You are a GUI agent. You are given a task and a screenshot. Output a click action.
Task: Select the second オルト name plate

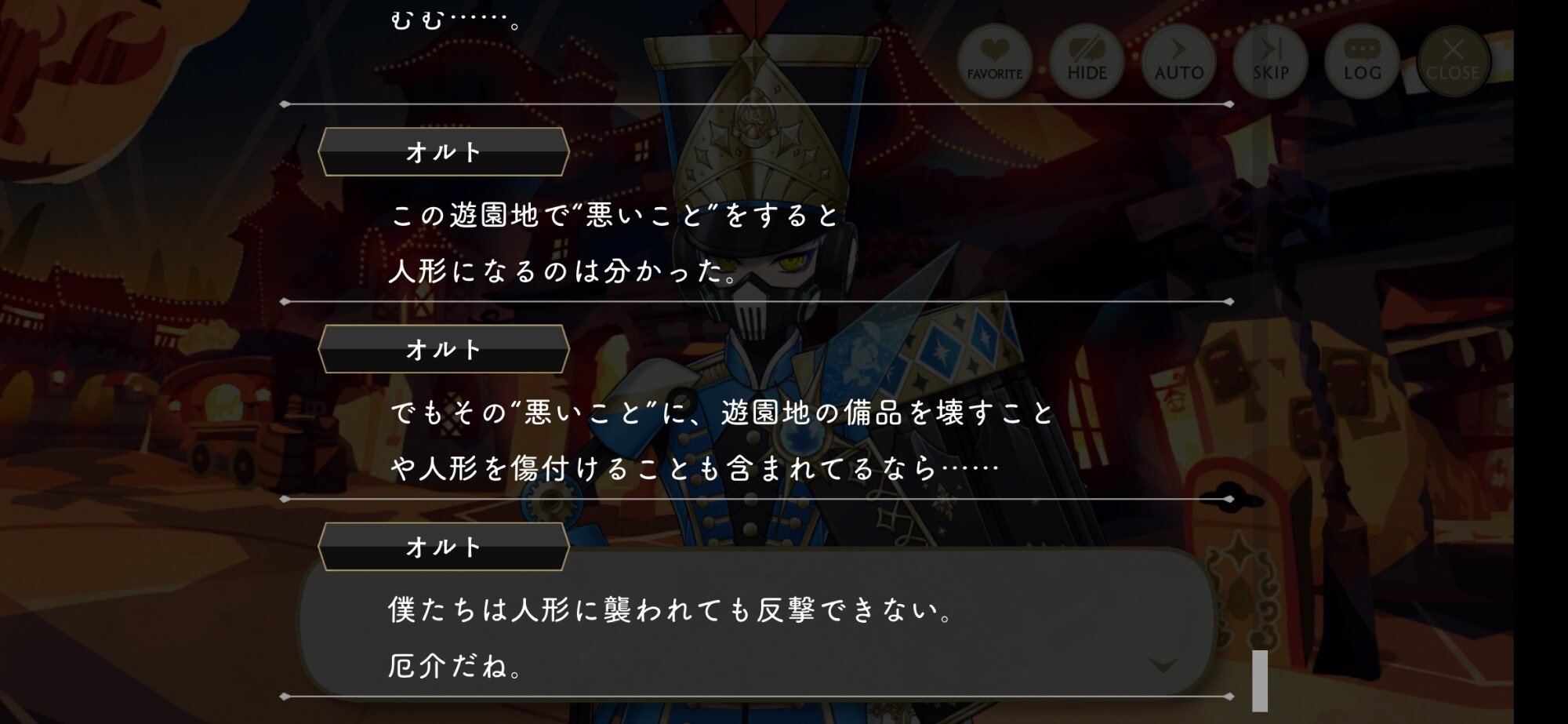pos(443,349)
